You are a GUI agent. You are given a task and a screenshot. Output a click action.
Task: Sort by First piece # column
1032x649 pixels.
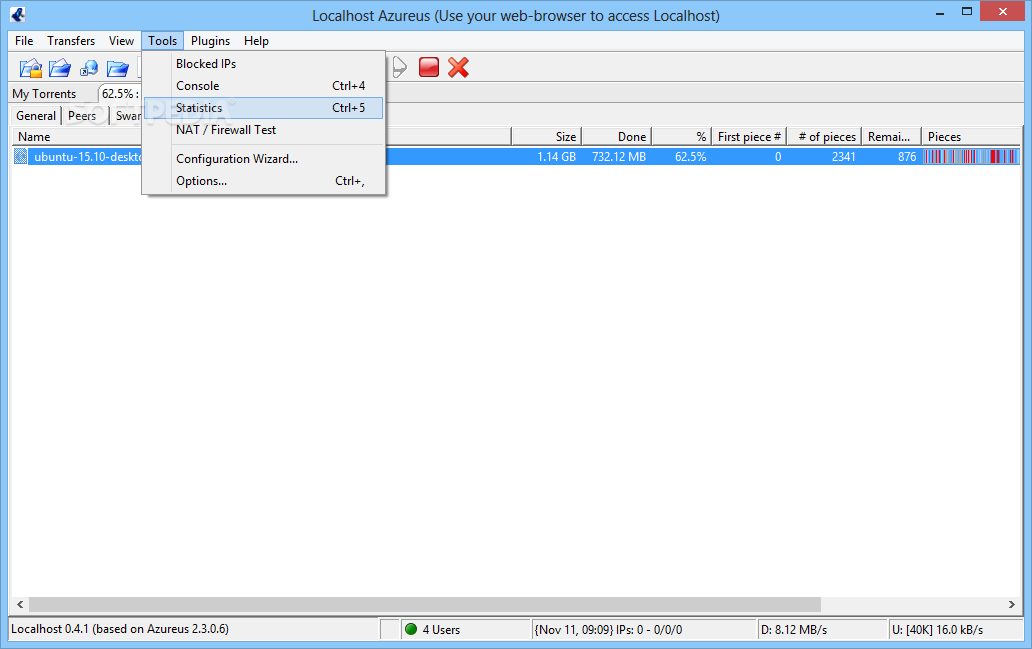(x=749, y=137)
